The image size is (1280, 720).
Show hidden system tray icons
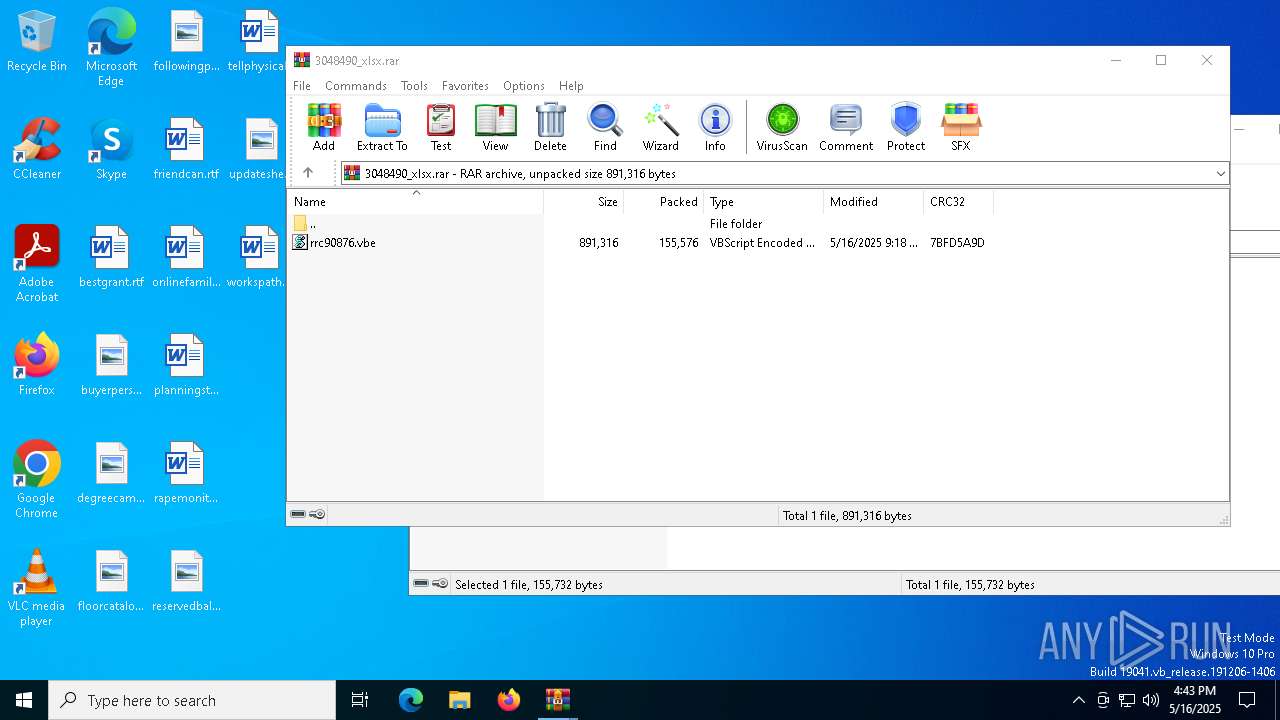(x=1078, y=700)
